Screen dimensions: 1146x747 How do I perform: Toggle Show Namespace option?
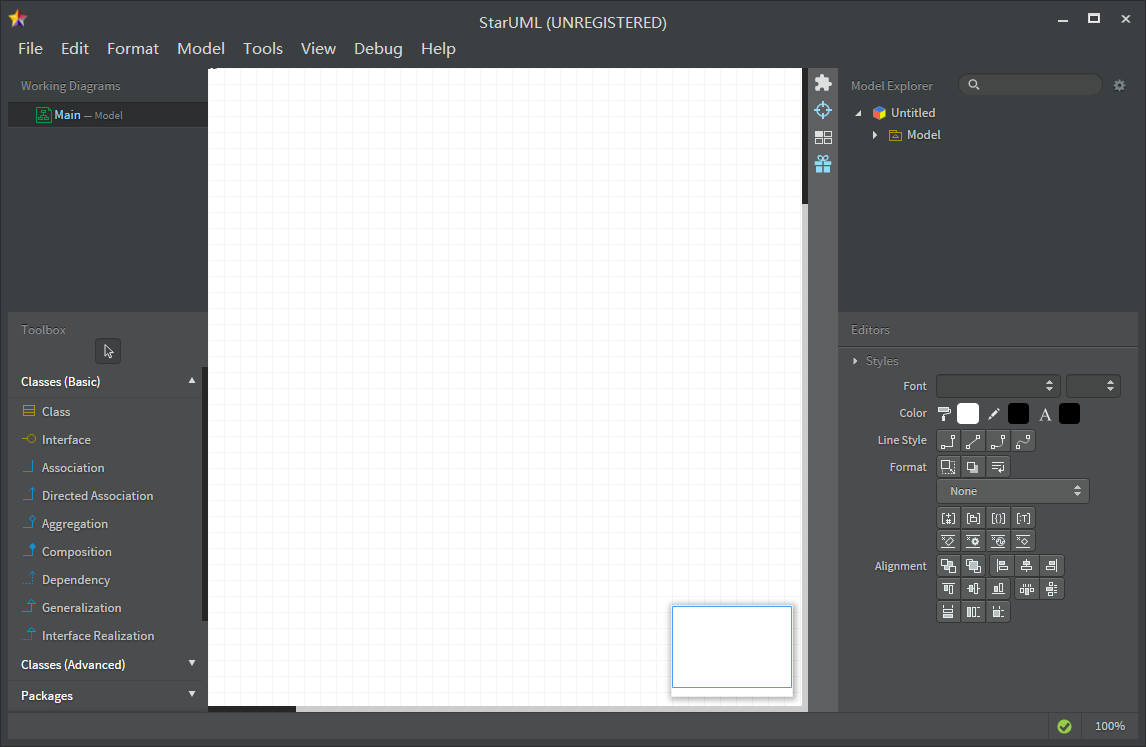click(973, 518)
